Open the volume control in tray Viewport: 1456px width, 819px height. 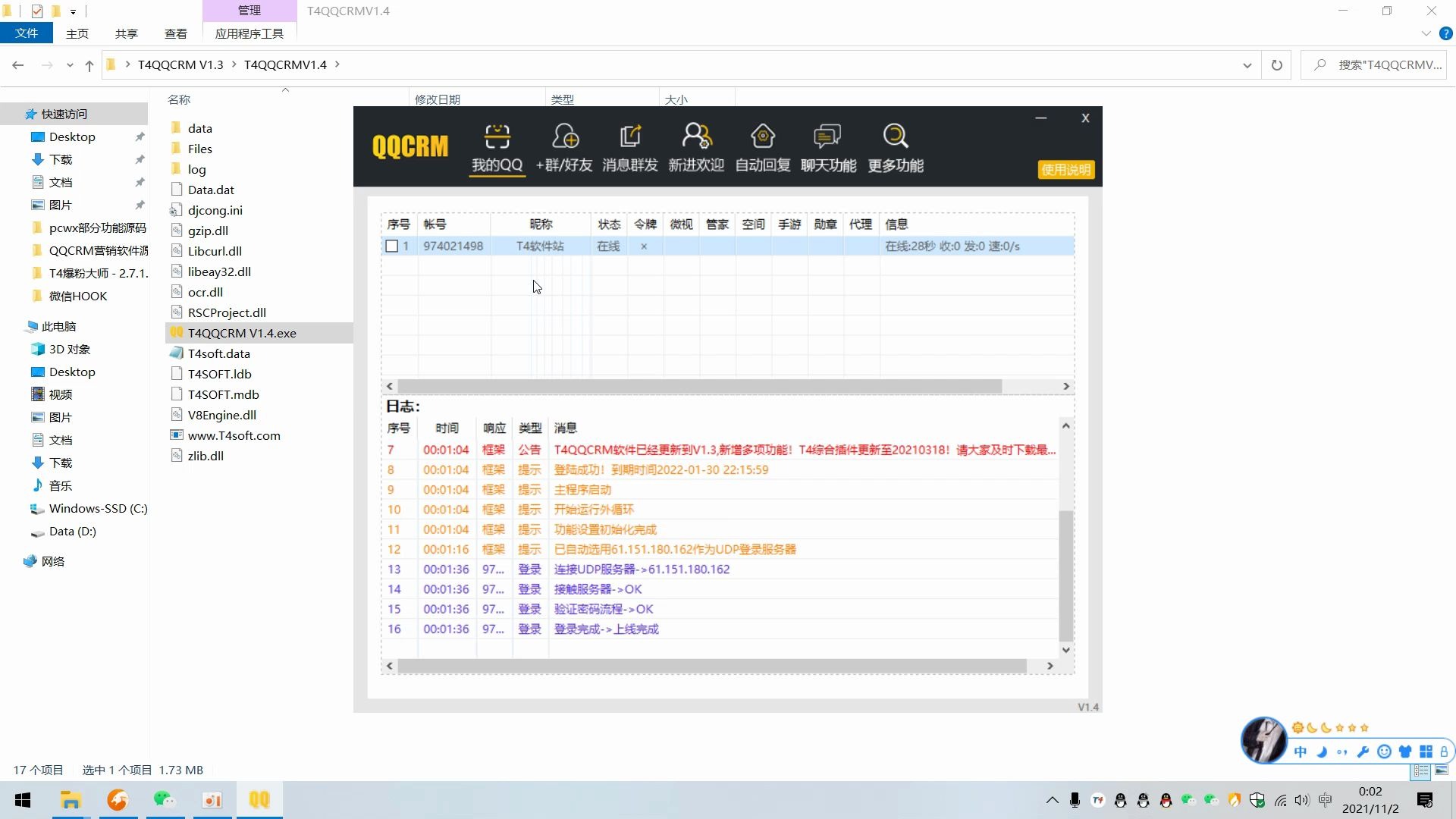point(1302,800)
